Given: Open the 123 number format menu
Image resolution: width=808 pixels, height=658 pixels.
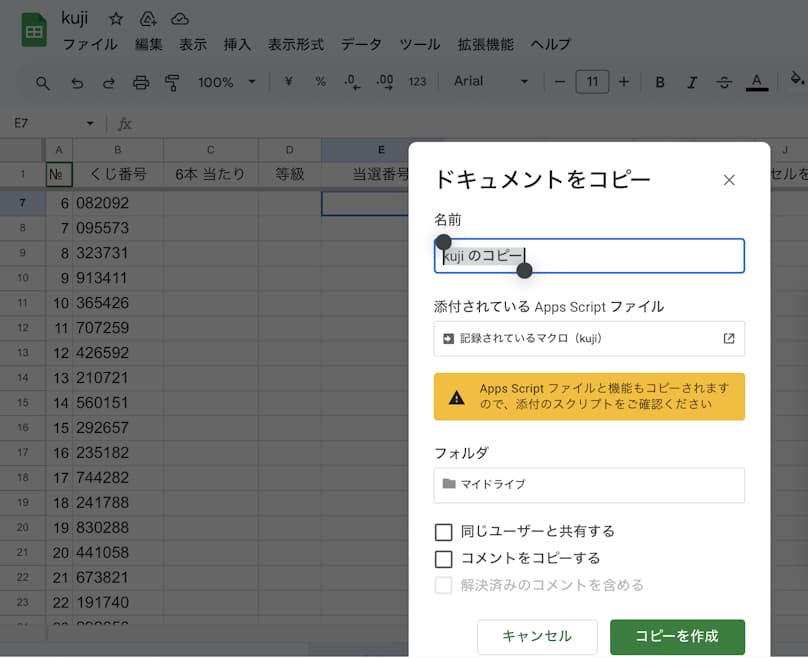Looking at the screenshot, I should click(x=417, y=82).
